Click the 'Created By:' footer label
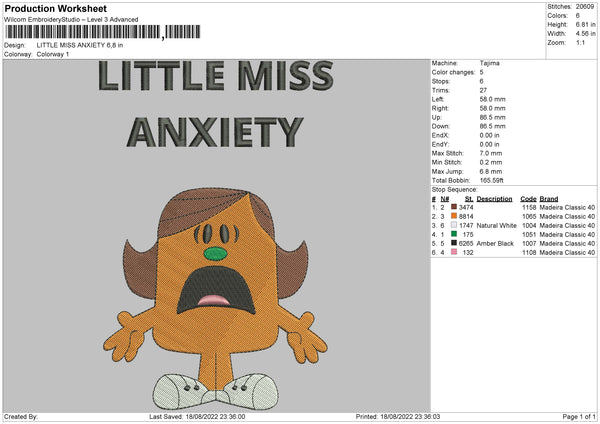The image size is (600, 424). (21, 416)
